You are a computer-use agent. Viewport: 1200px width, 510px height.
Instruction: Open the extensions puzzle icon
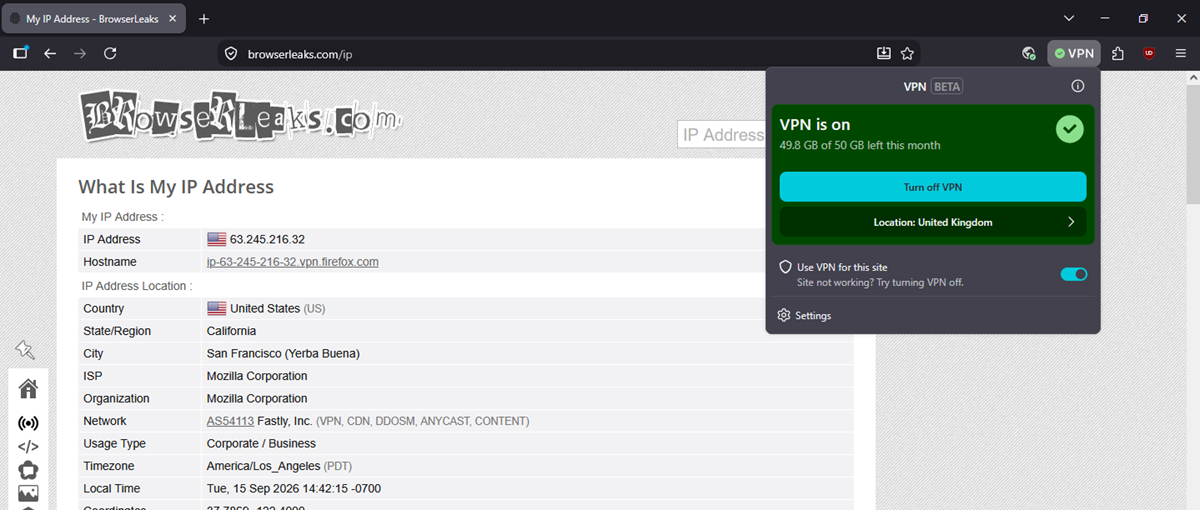tap(1118, 53)
